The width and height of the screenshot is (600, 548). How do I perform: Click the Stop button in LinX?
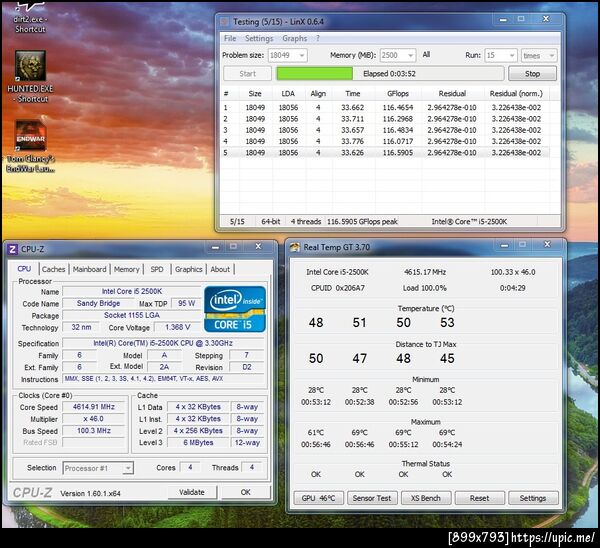[532, 74]
